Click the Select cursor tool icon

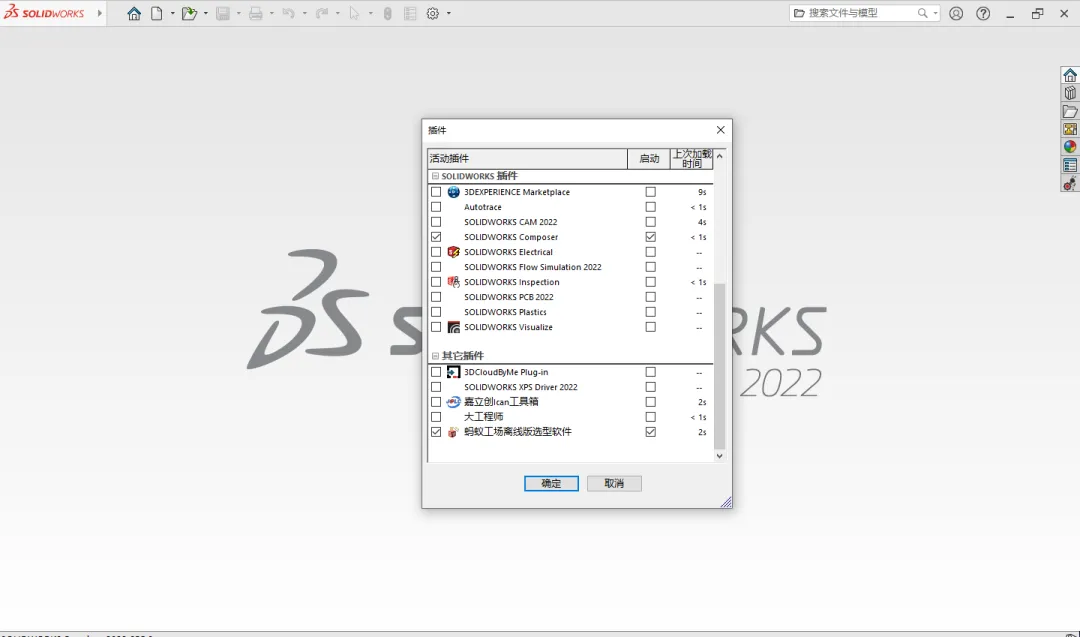click(x=354, y=13)
